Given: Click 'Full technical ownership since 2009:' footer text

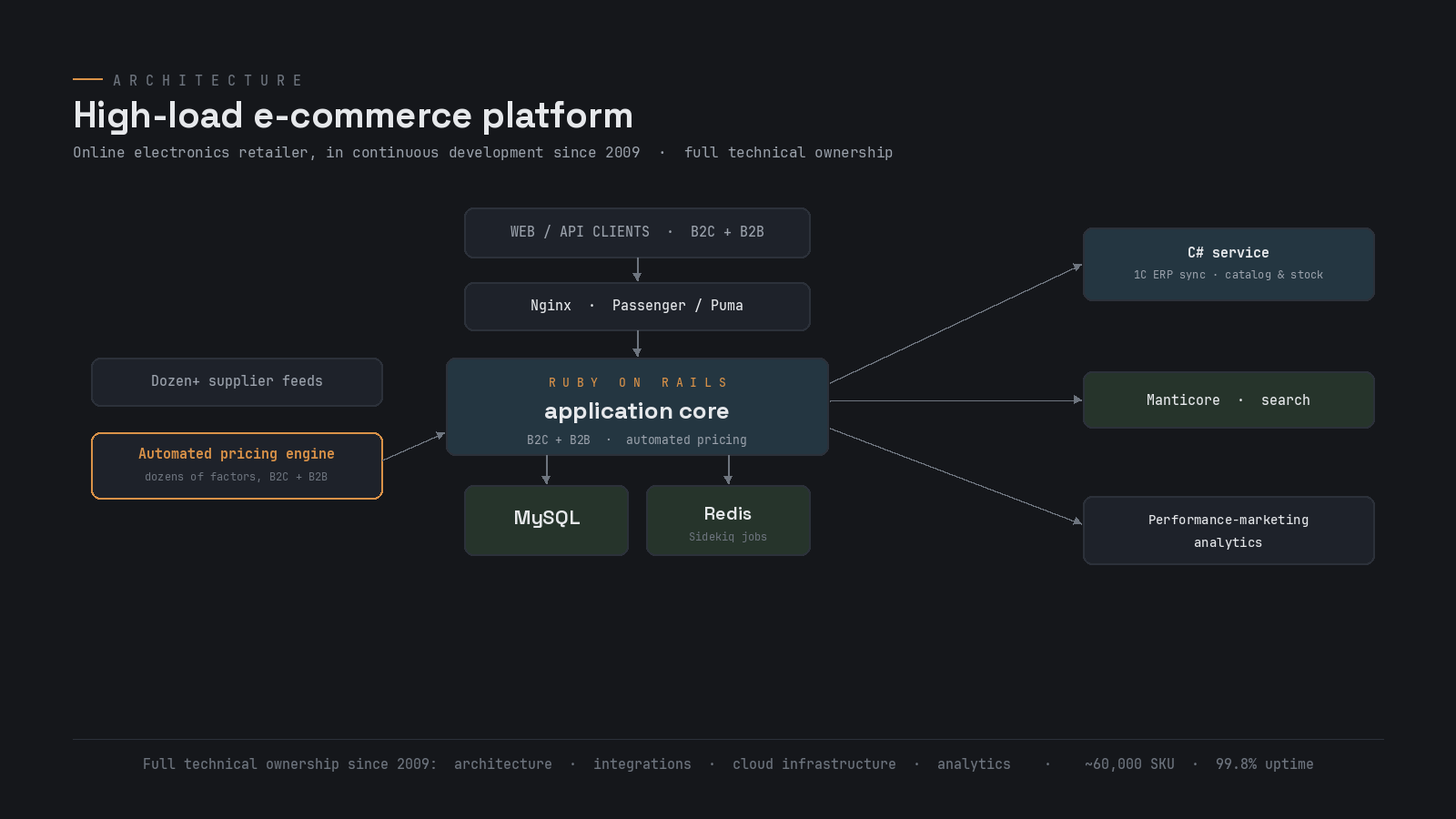Looking at the screenshot, I should tap(289, 764).
